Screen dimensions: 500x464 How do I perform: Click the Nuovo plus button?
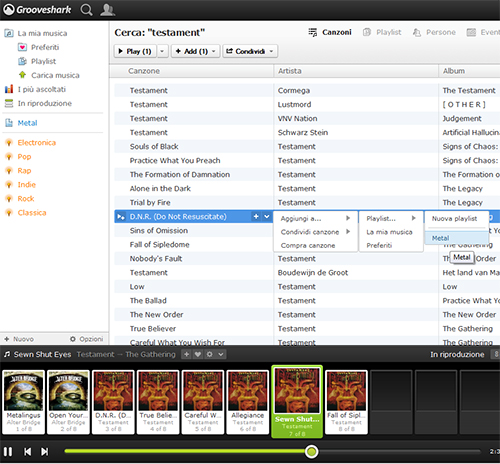point(19,339)
